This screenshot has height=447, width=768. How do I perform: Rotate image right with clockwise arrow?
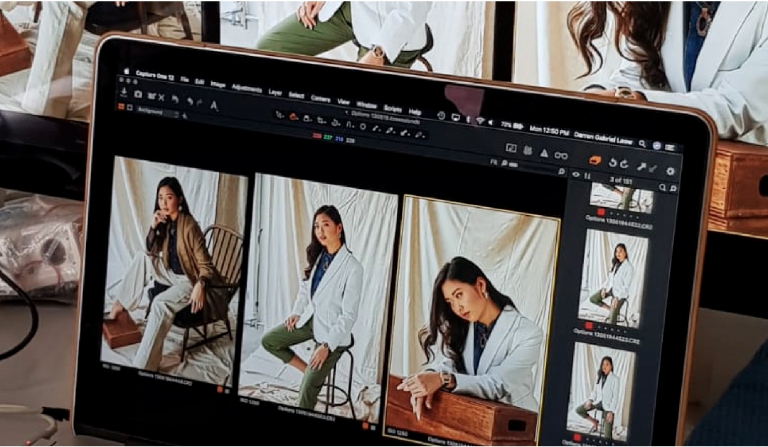point(624,165)
